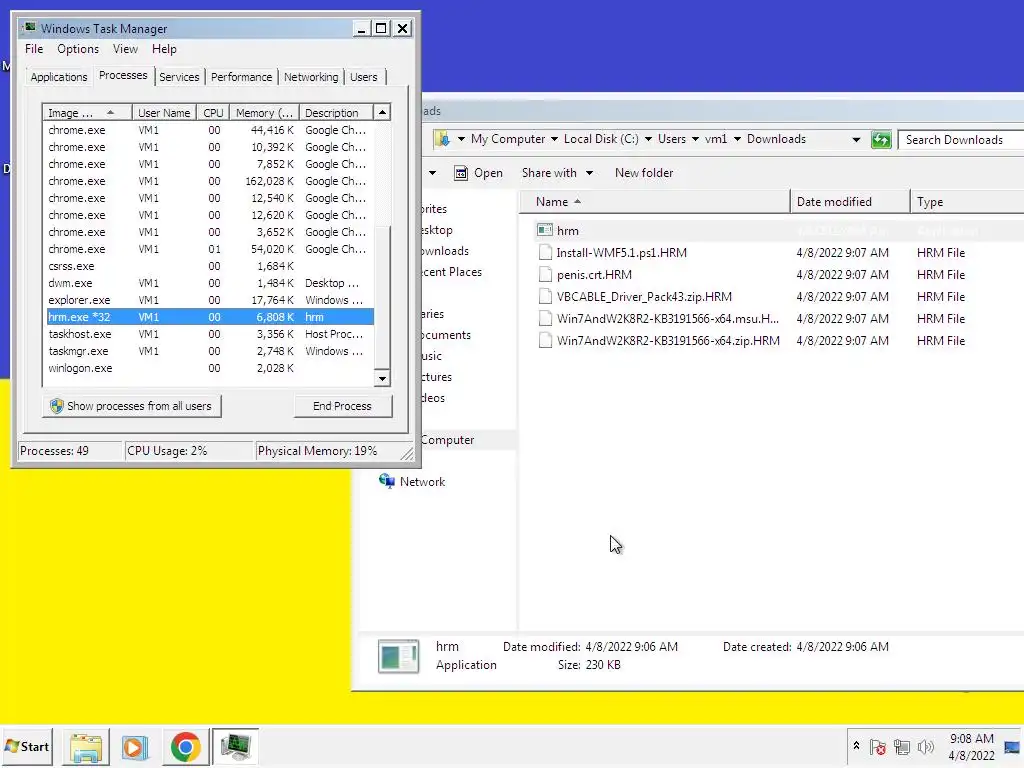Click the End Process button
1024x768 pixels.
pyautogui.click(x=342, y=406)
